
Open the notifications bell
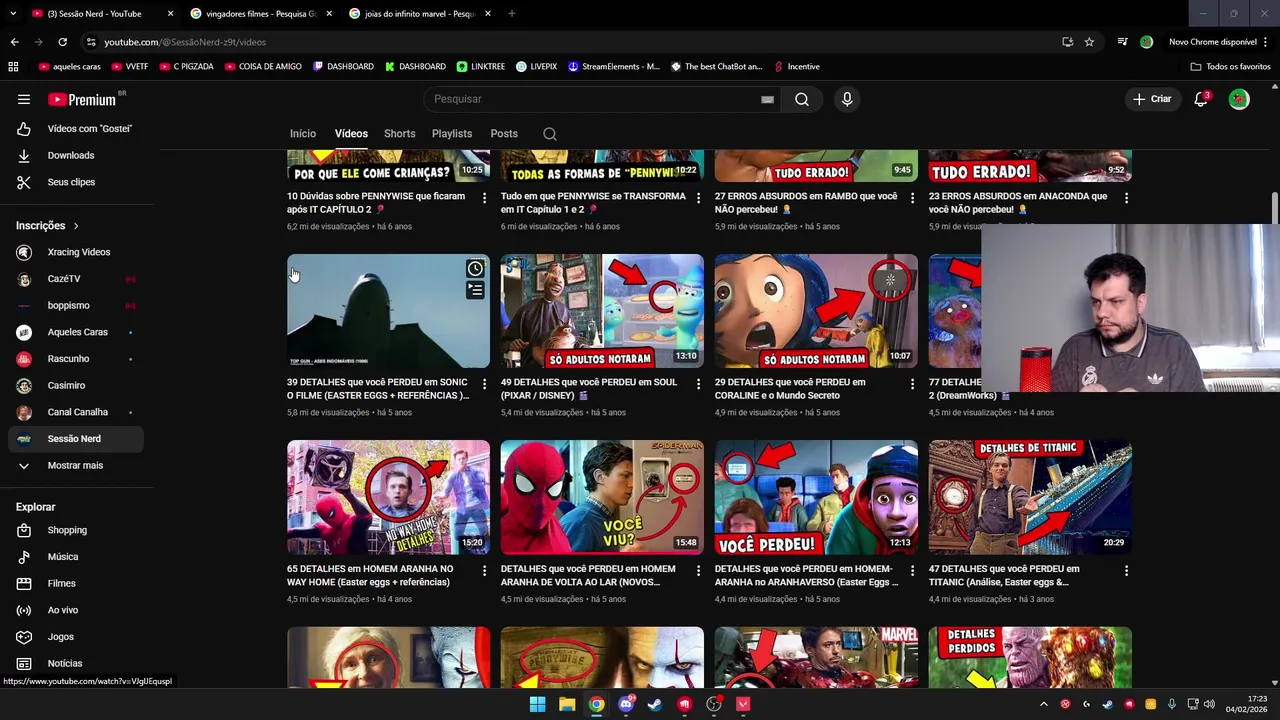point(1201,99)
